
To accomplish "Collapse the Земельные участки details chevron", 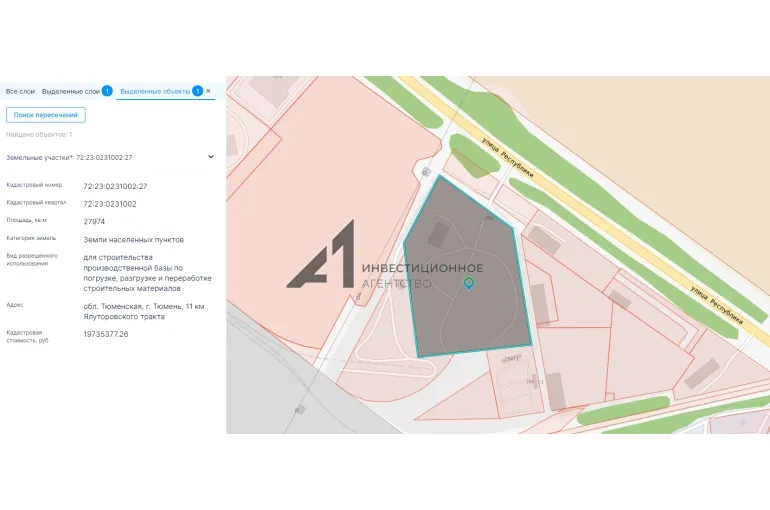I will pos(210,156).
